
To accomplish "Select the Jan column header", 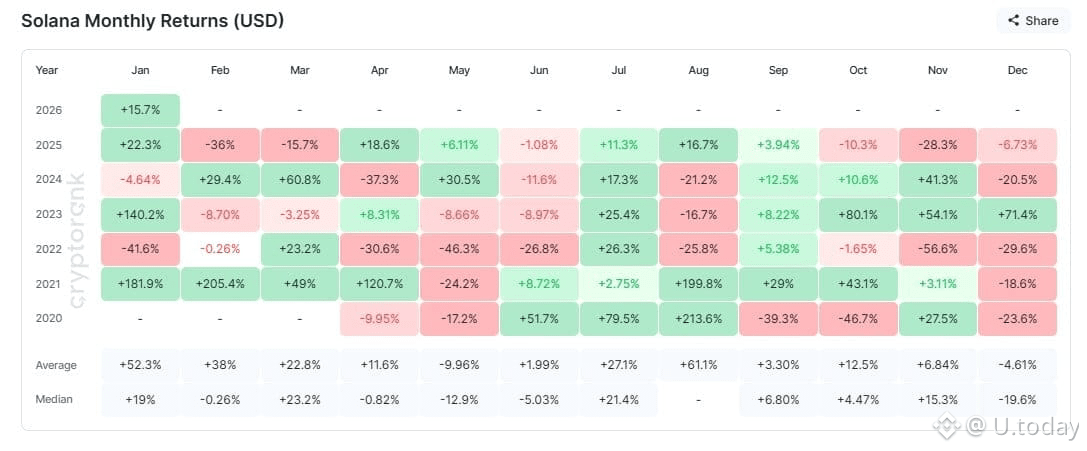I will coord(140,70).
